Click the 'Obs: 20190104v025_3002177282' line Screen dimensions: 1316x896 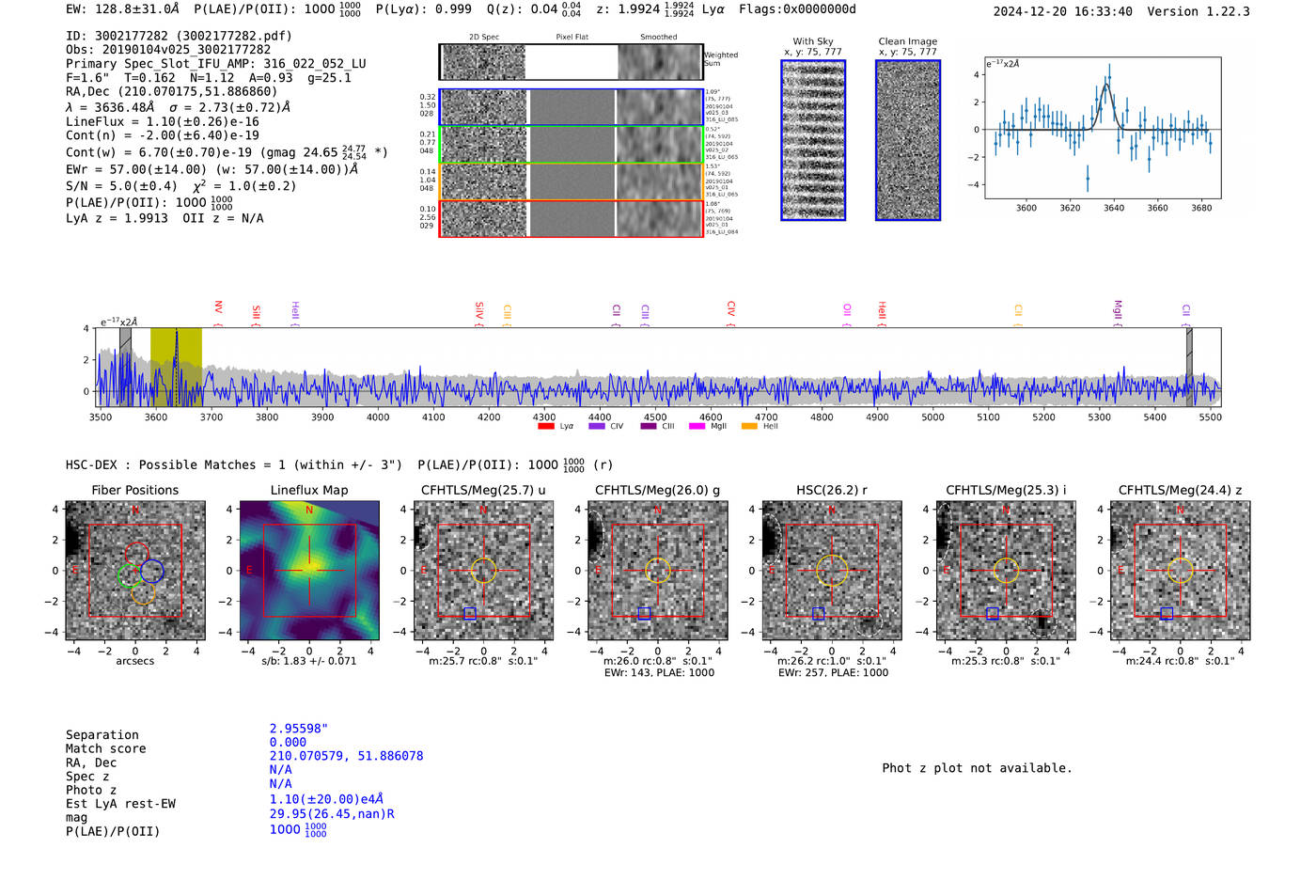click(x=168, y=50)
